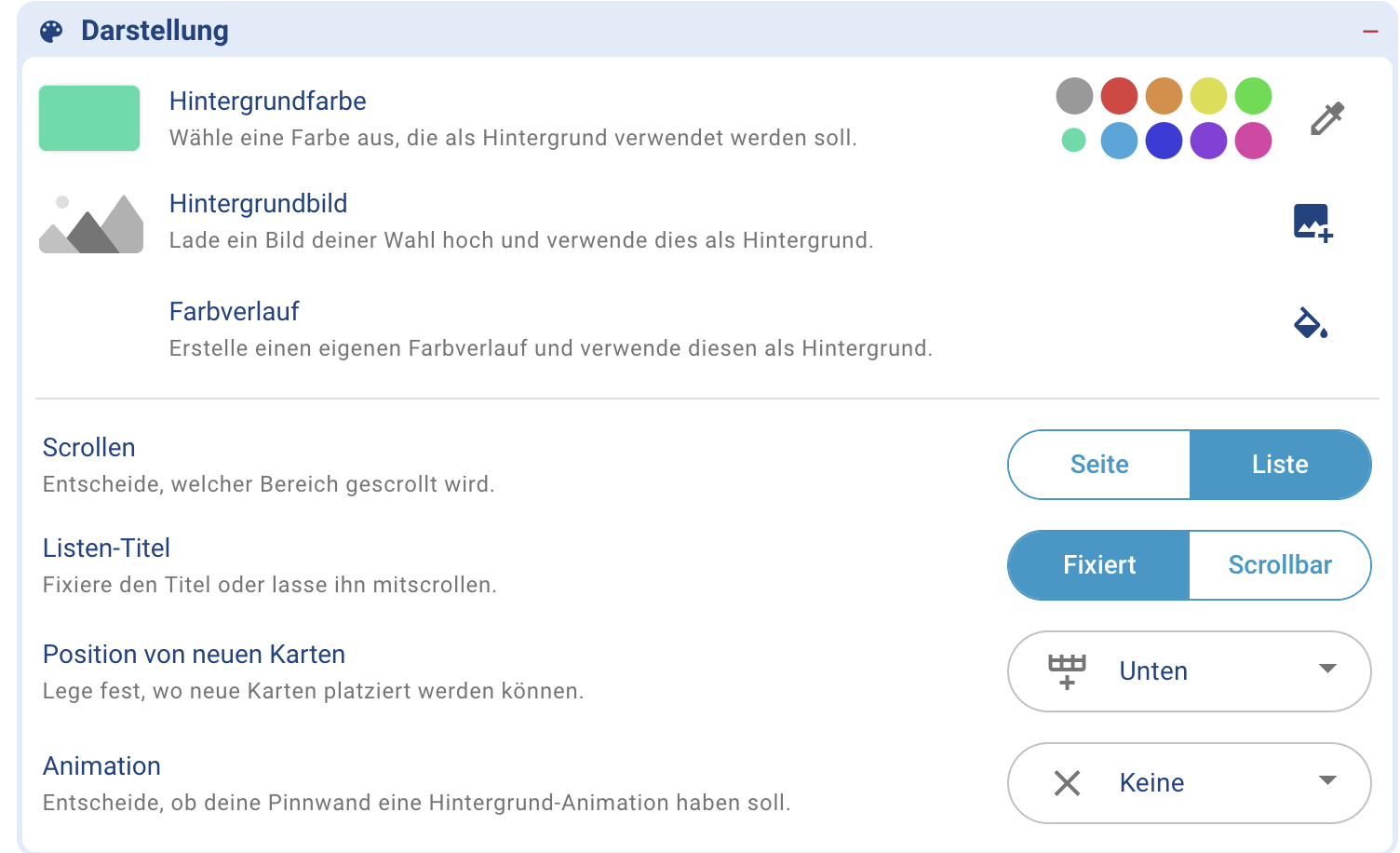The height and width of the screenshot is (853, 1400).
Task: Click the Hintergrundbild heading link
Action: tap(258, 204)
